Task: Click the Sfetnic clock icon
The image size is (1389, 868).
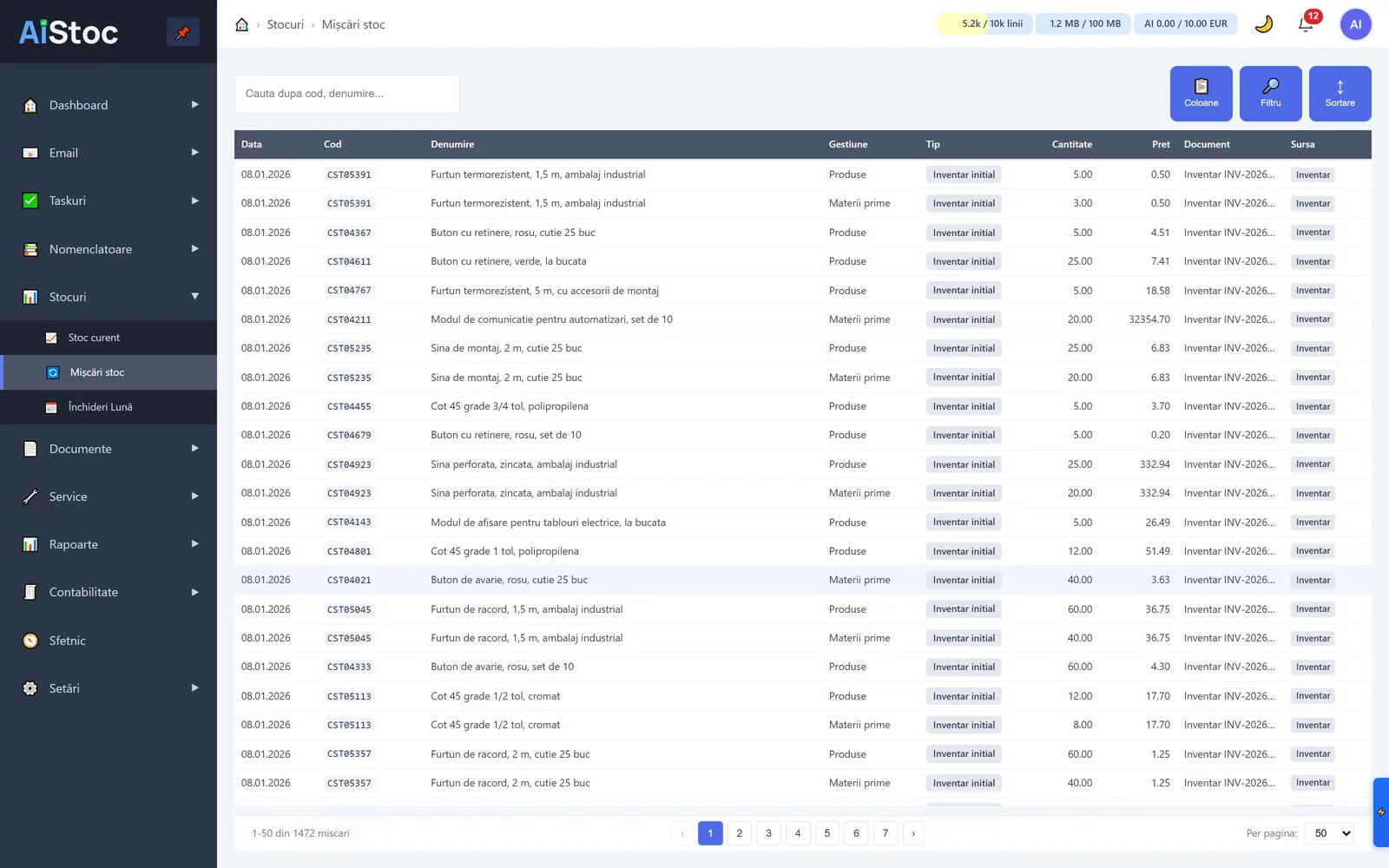Action: (30, 641)
